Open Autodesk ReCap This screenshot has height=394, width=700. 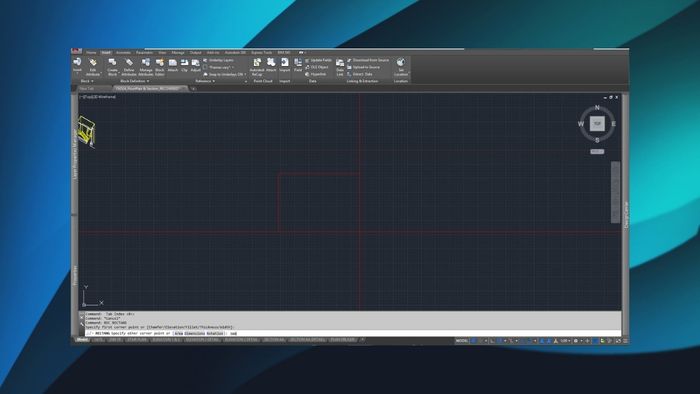[257, 66]
